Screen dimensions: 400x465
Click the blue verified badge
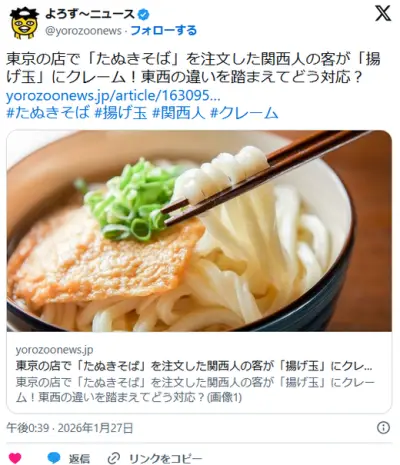(144, 15)
